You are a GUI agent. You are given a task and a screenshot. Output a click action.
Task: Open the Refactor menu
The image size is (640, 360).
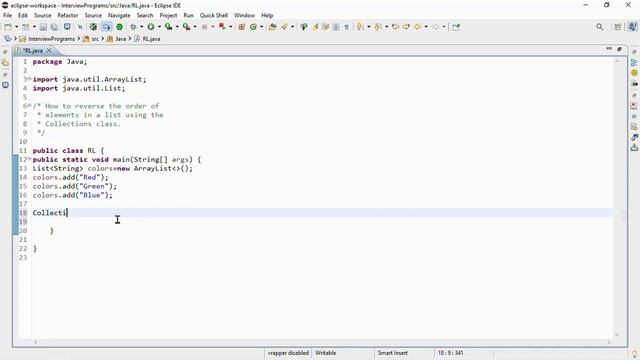68,16
